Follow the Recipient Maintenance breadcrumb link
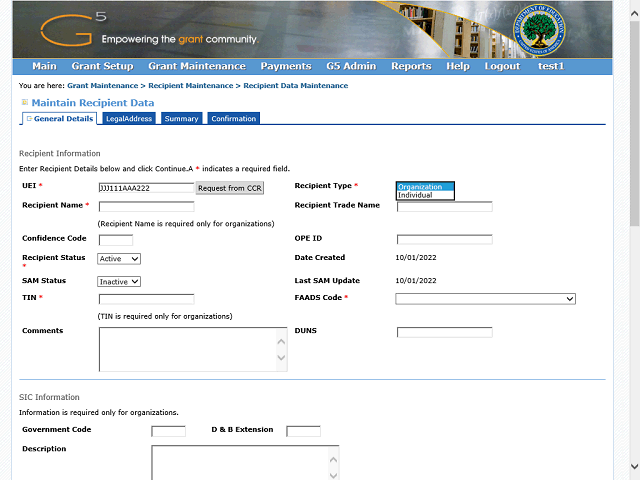The width and height of the screenshot is (640, 480). (191, 86)
